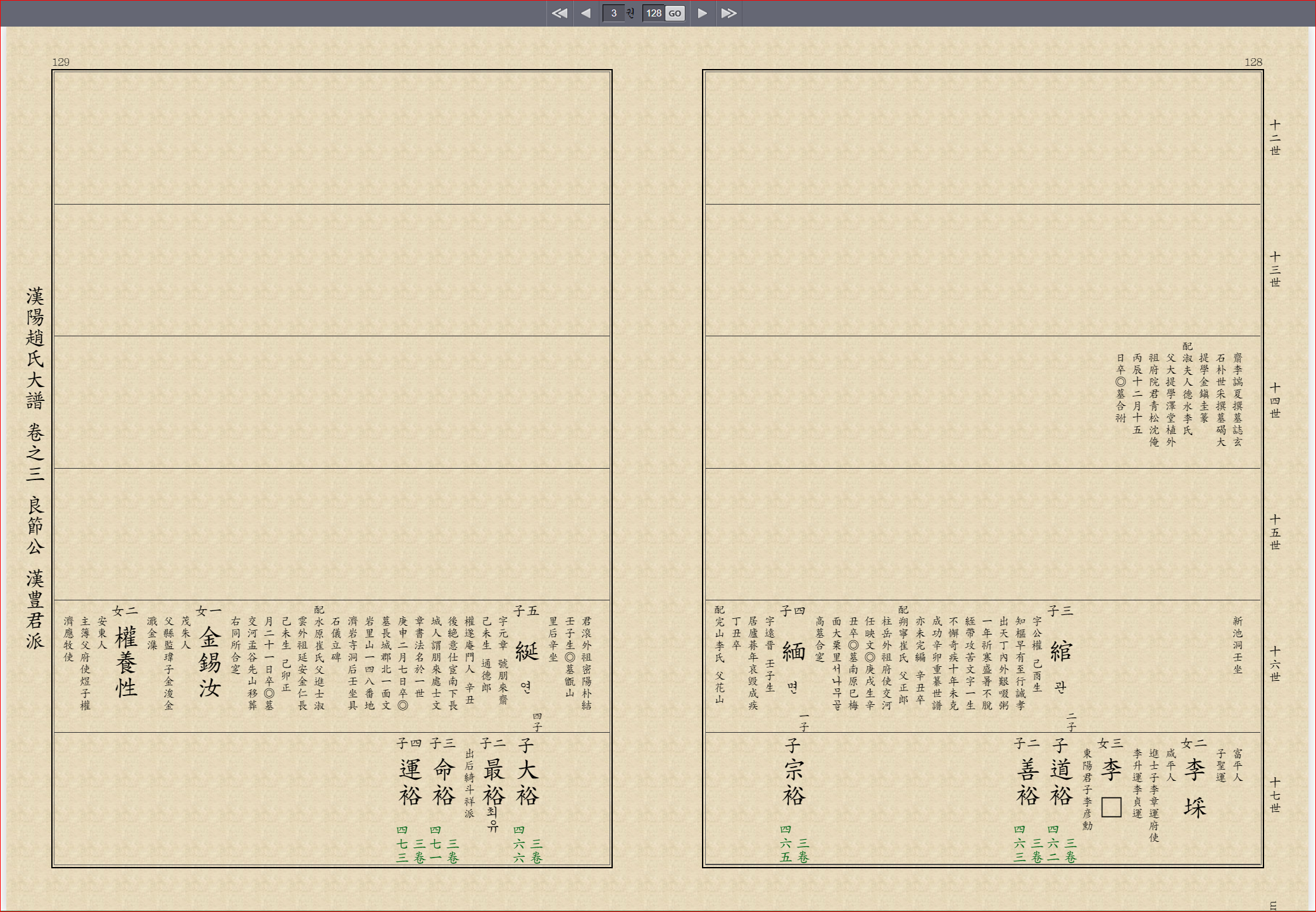The width and height of the screenshot is (1316, 912).
Task: Select the name 善裕 on page 128
Action: tap(1028, 783)
